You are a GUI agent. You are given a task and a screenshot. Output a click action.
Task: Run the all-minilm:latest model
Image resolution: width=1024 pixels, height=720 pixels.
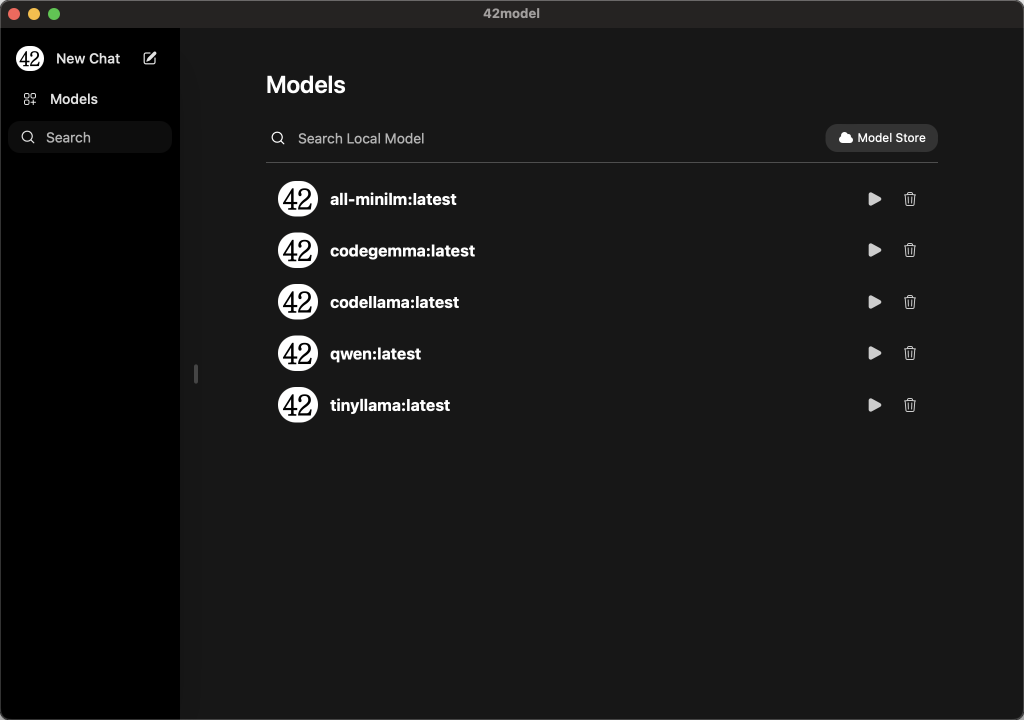pyautogui.click(x=875, y=199)
